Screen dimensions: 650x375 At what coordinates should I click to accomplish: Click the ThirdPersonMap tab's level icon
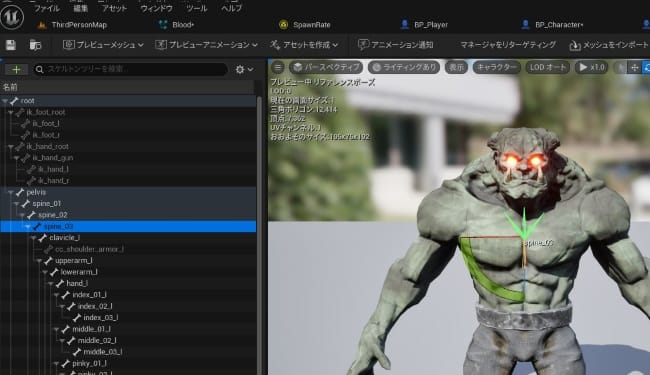click(42, 25)
